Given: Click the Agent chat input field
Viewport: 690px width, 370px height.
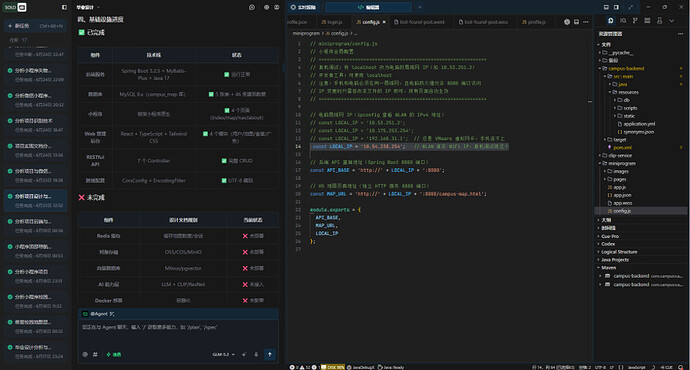Looking at the screenshot, I should tap(178, 334).
